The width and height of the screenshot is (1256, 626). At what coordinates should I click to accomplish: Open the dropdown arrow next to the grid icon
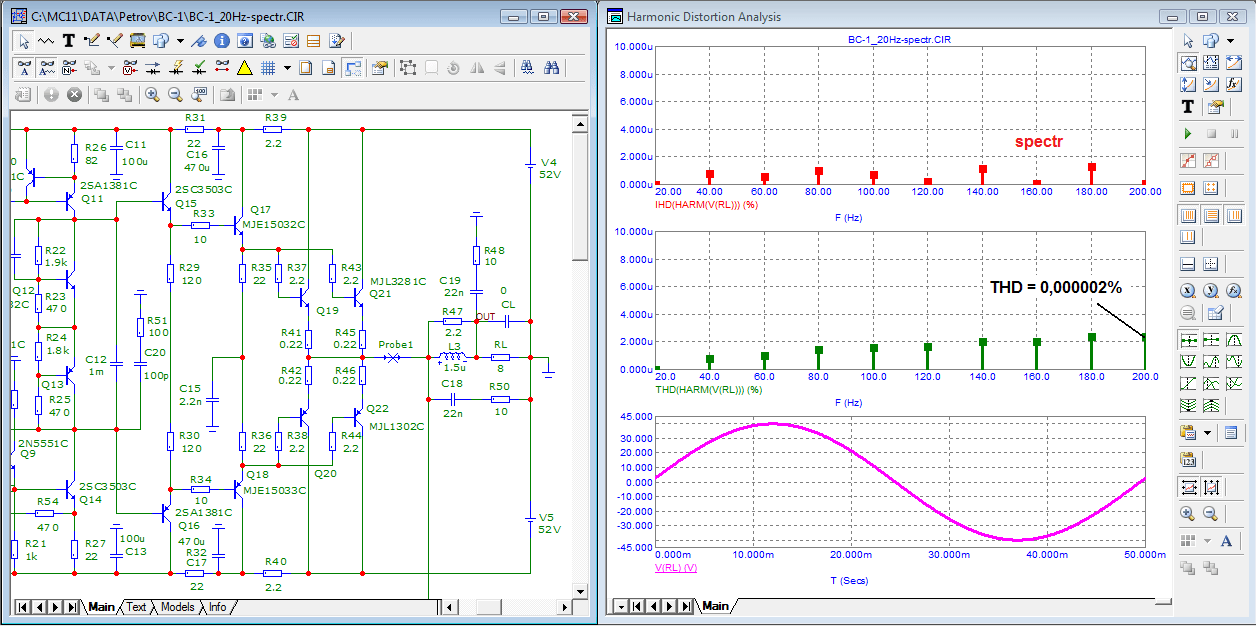point(287,68)
